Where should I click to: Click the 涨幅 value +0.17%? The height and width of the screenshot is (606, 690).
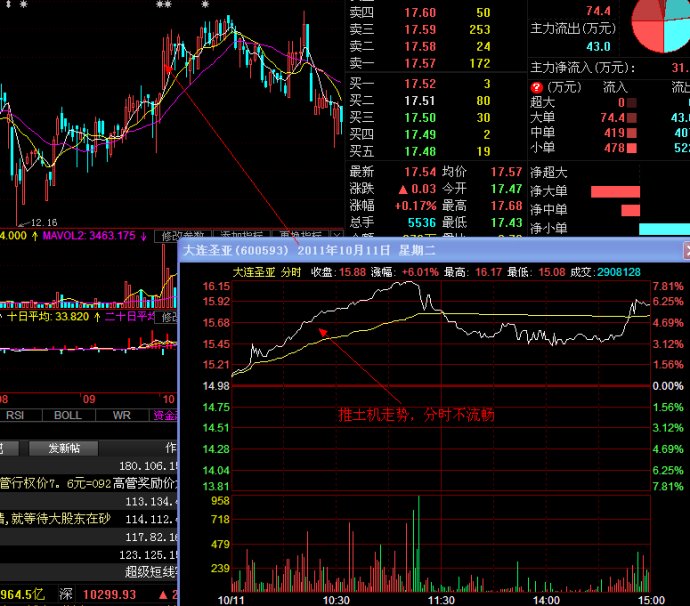[x=415, y=206]
